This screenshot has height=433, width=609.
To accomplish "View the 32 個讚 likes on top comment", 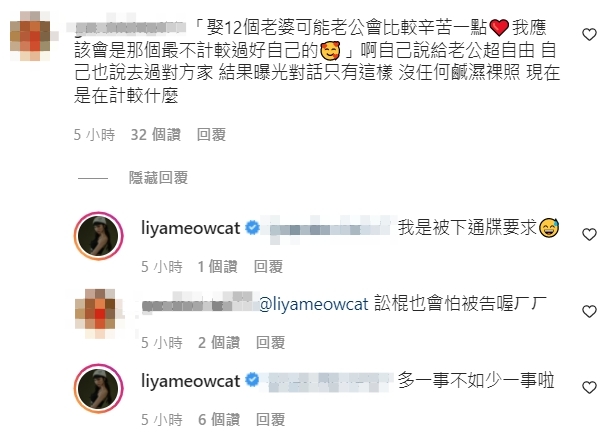I will click(156, 135).
